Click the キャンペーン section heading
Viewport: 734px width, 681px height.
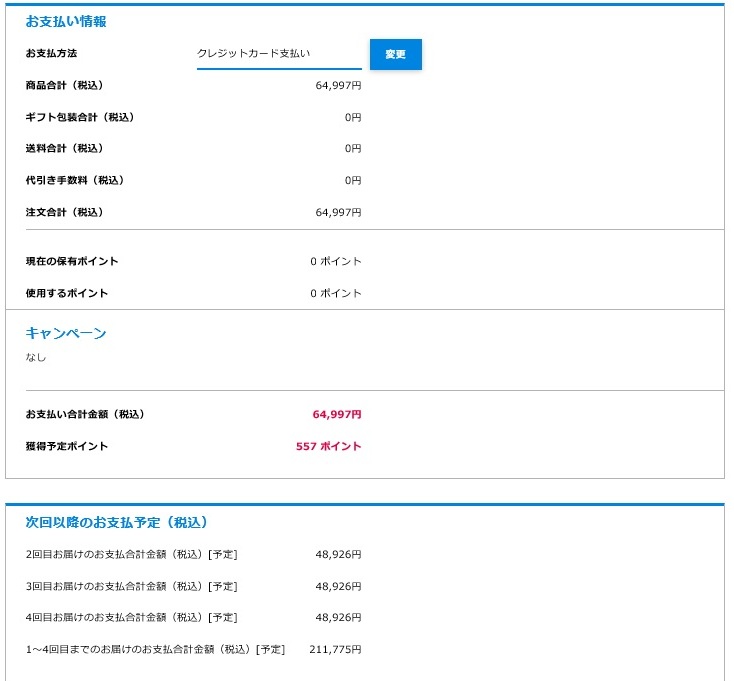pos(66,333)
